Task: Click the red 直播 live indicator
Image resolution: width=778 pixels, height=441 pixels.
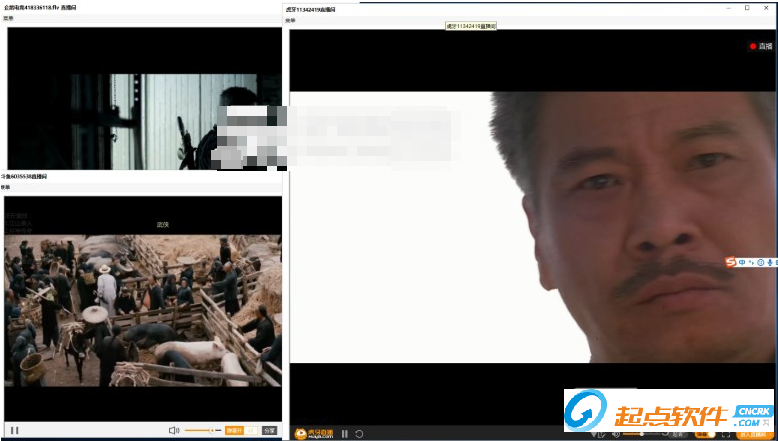Action: click(761, 46)
